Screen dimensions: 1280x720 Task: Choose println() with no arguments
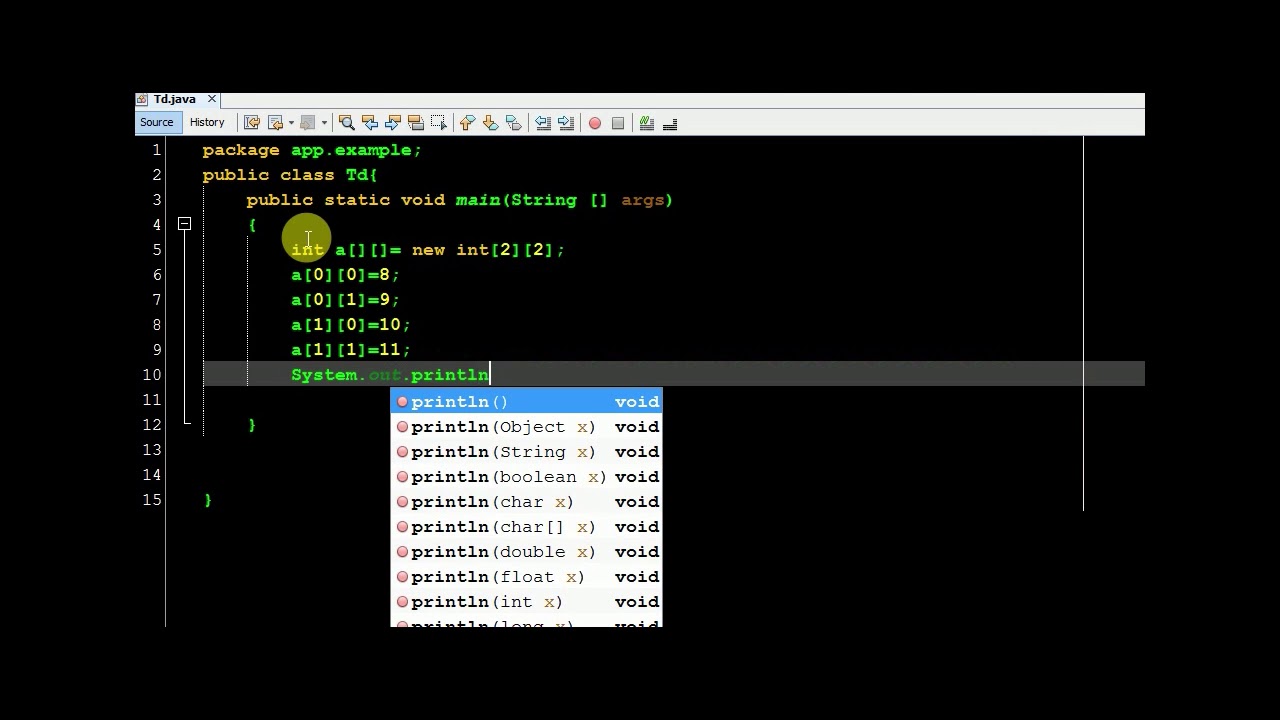pyautogui.click(x=526, y=402)
